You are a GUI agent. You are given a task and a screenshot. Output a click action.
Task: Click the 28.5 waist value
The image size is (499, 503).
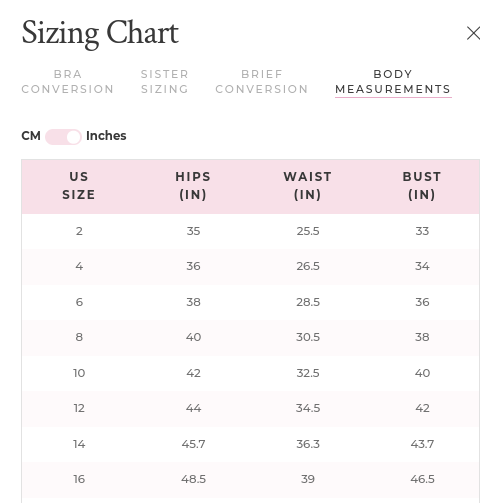[x=308, y=302]
